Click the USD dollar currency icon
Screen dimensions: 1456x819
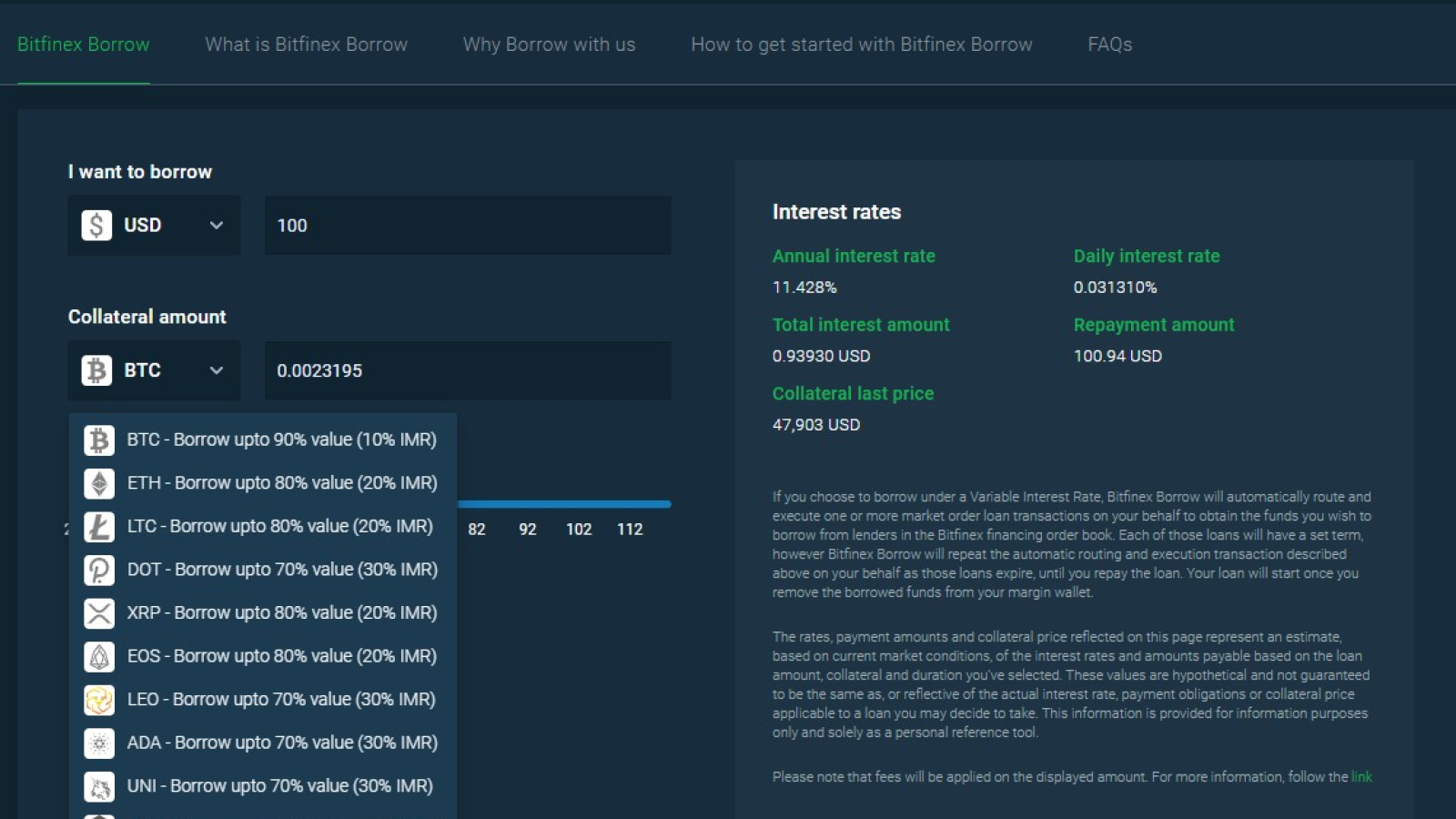pyautogui.click(x=96, y=225)
